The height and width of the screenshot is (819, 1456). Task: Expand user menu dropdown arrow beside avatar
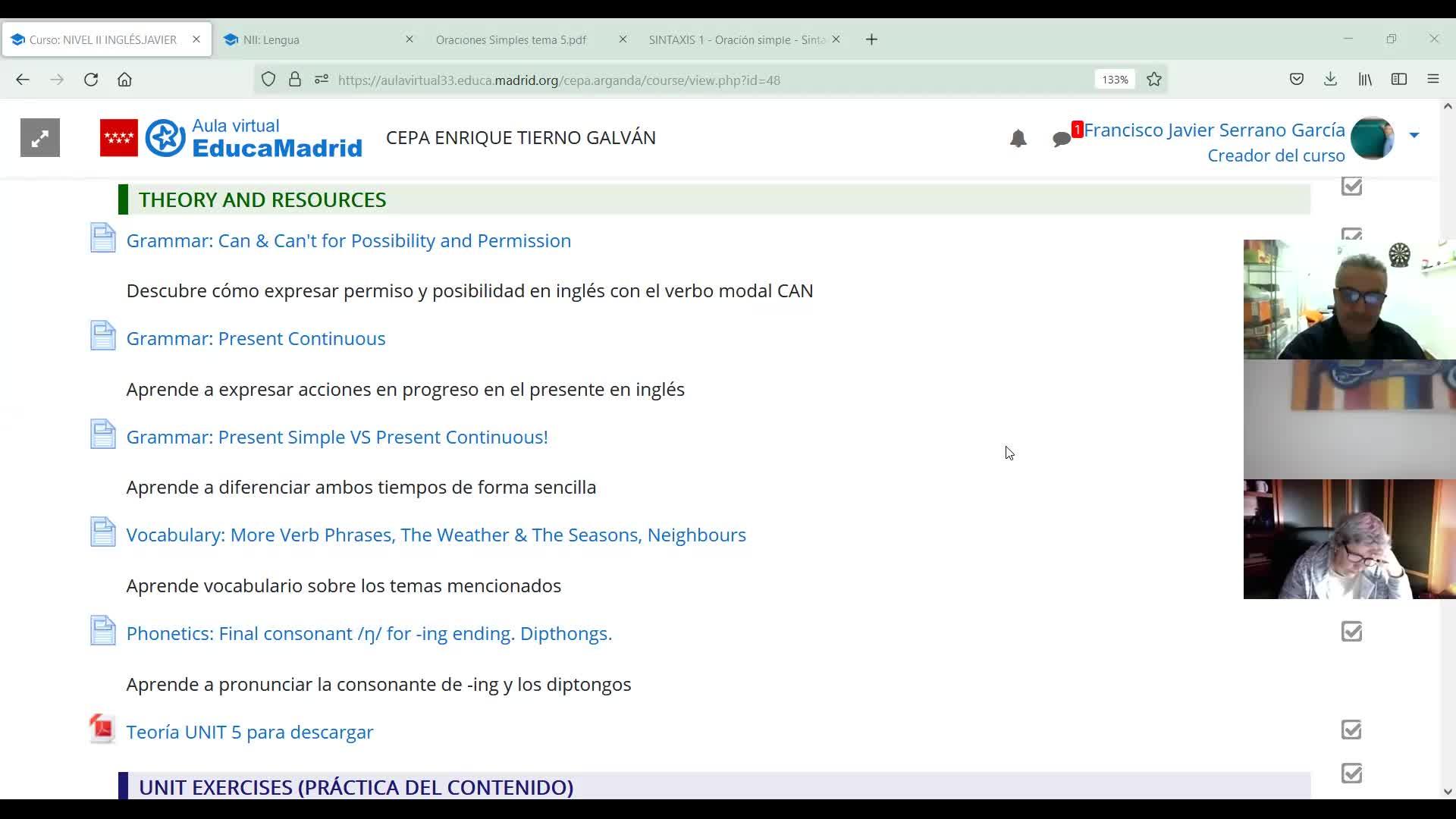pyautogui.click(x=1414, y=136)
